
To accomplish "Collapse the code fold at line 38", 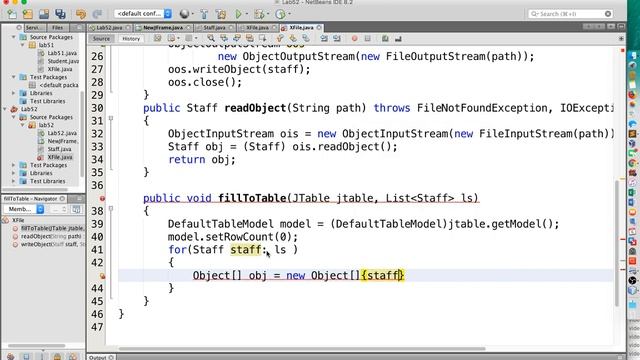I will [111, 209].
